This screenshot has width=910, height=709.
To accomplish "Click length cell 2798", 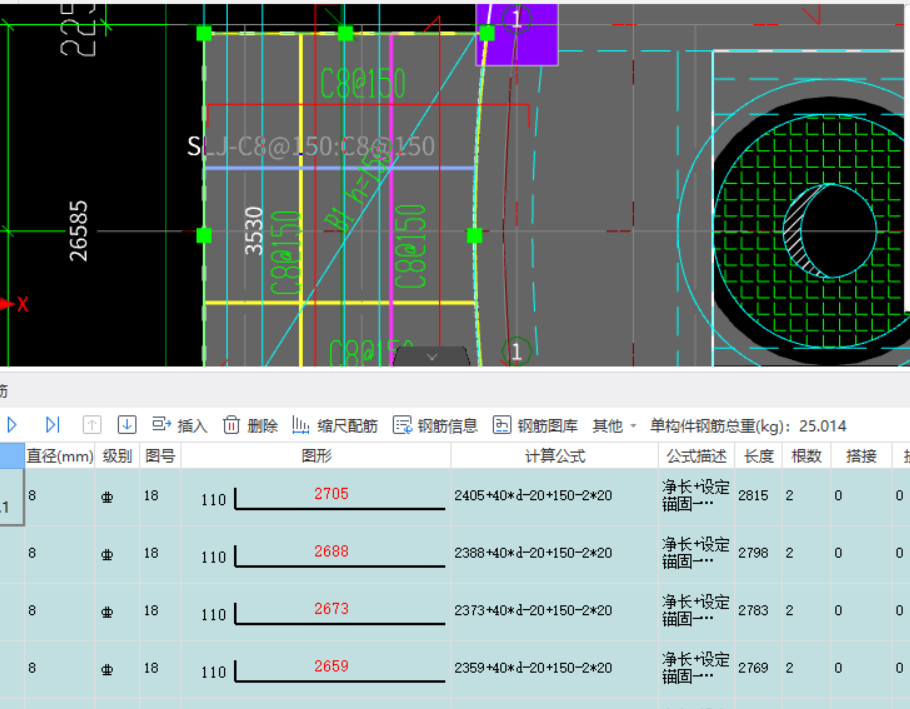I will click(x=753, y=553).
